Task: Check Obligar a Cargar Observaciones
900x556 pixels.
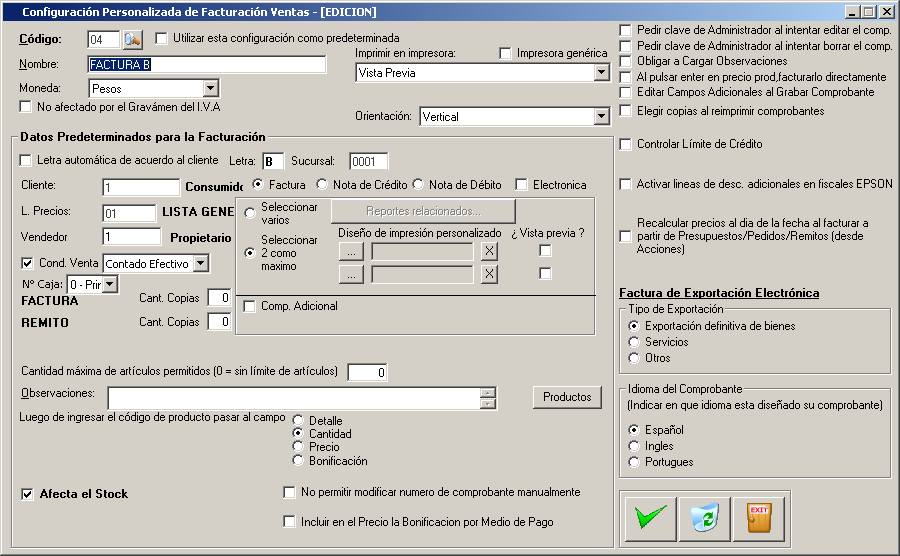Action: (626, 61)
